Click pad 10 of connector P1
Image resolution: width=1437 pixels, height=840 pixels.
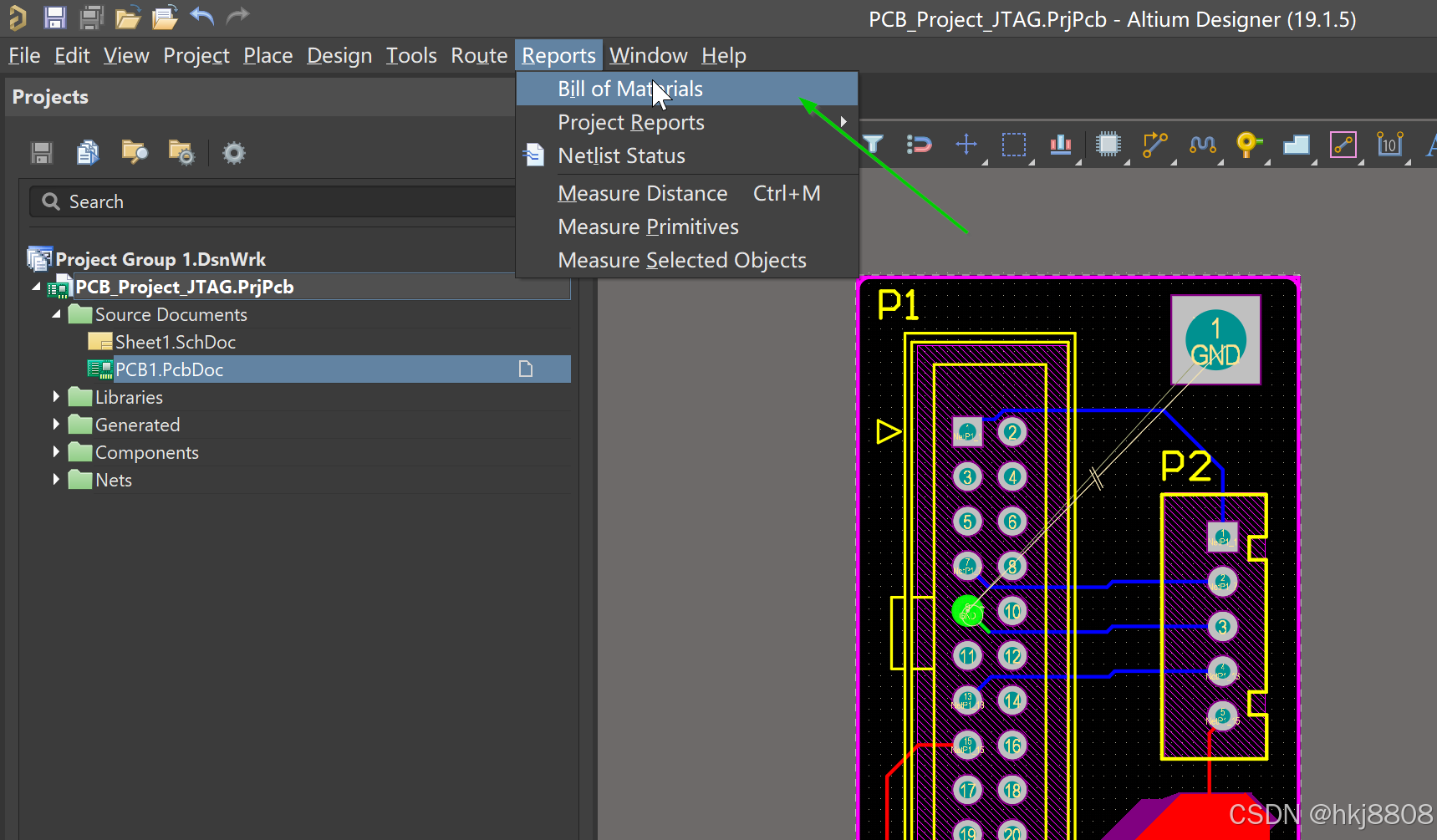(x=1012, y=611)
